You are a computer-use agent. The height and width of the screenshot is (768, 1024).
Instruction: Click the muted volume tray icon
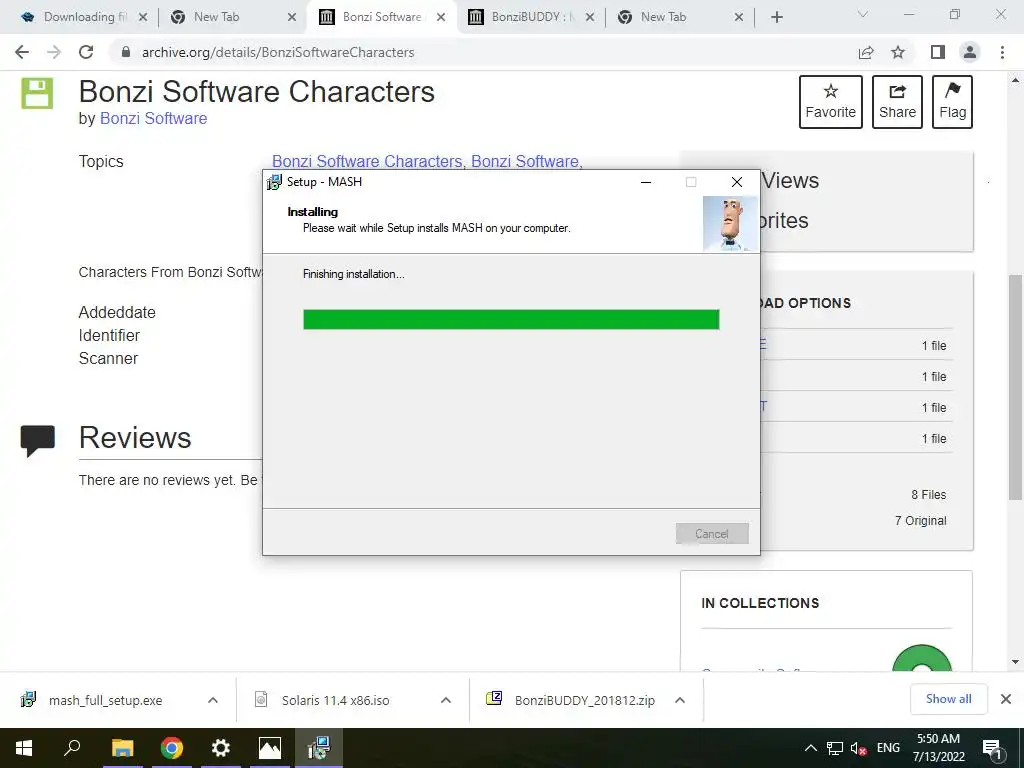[x=858, y=748]
